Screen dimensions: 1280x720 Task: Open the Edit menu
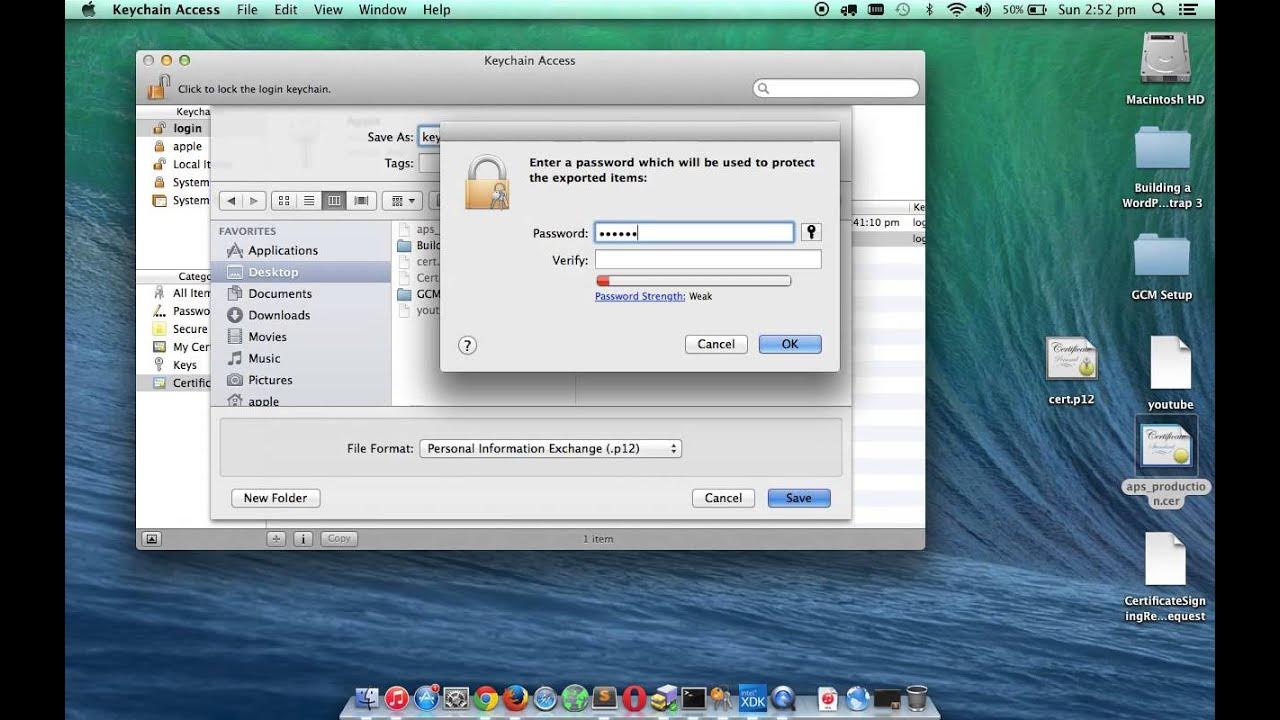tap(286, 10)
